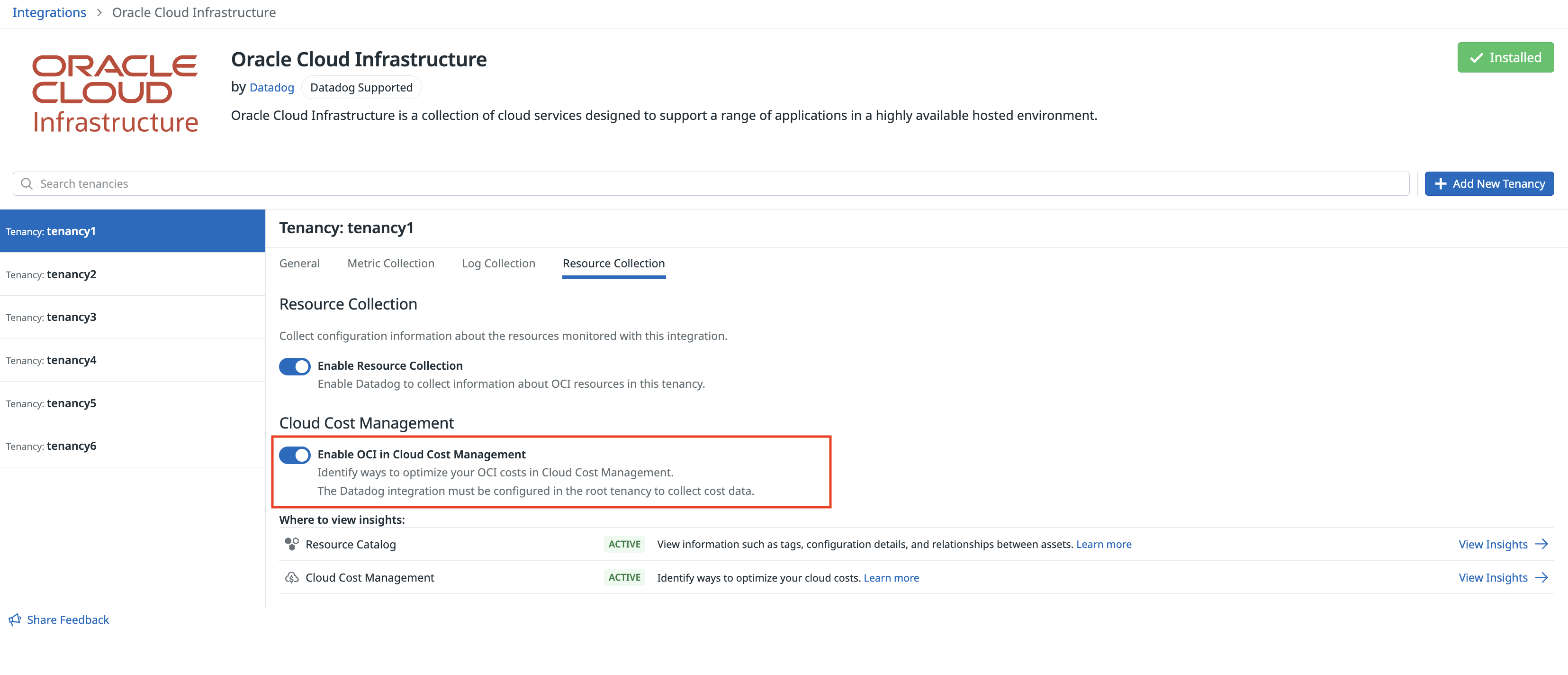Click arrow icon in Resource Catalog row
This screenshot has height=675, width=1568.
tap(1541, 544)
